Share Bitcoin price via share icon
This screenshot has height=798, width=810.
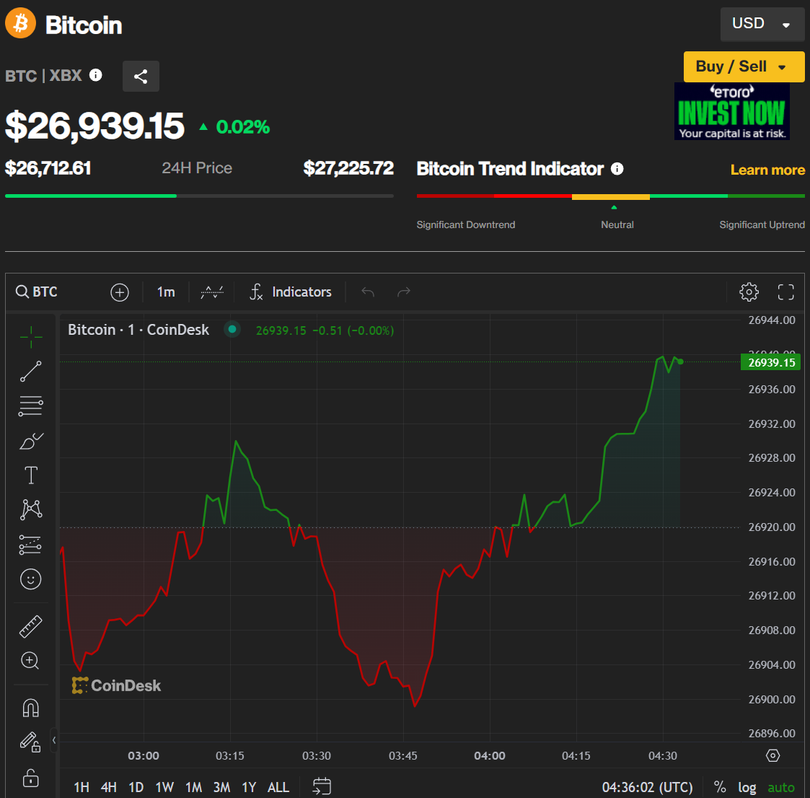click(141, 76)
